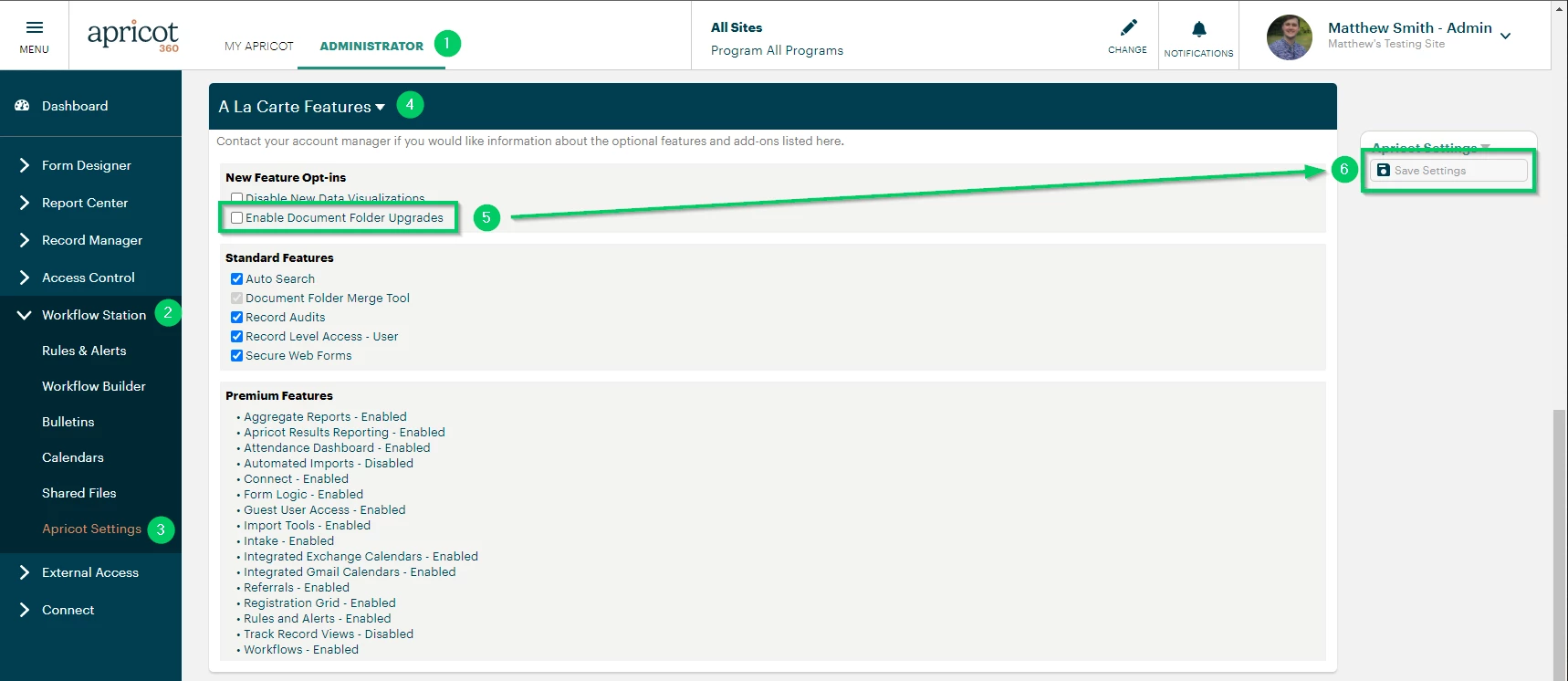Collapse the Workflow Station chevron
Image resolution: width=1568 pixels, height=681 pixels.
point(25,315)
